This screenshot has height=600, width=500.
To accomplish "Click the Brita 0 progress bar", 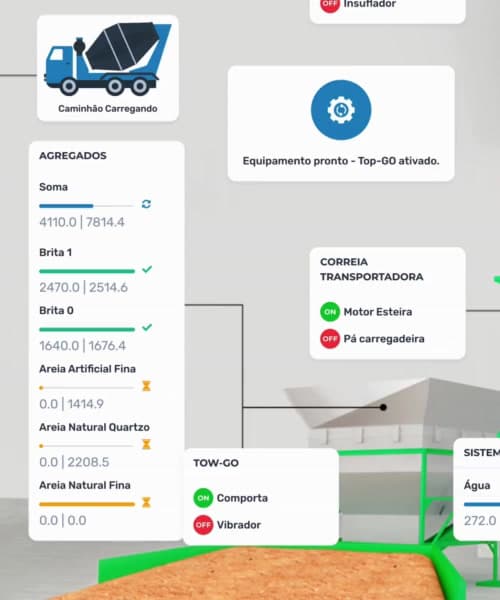I will [87, 329].
